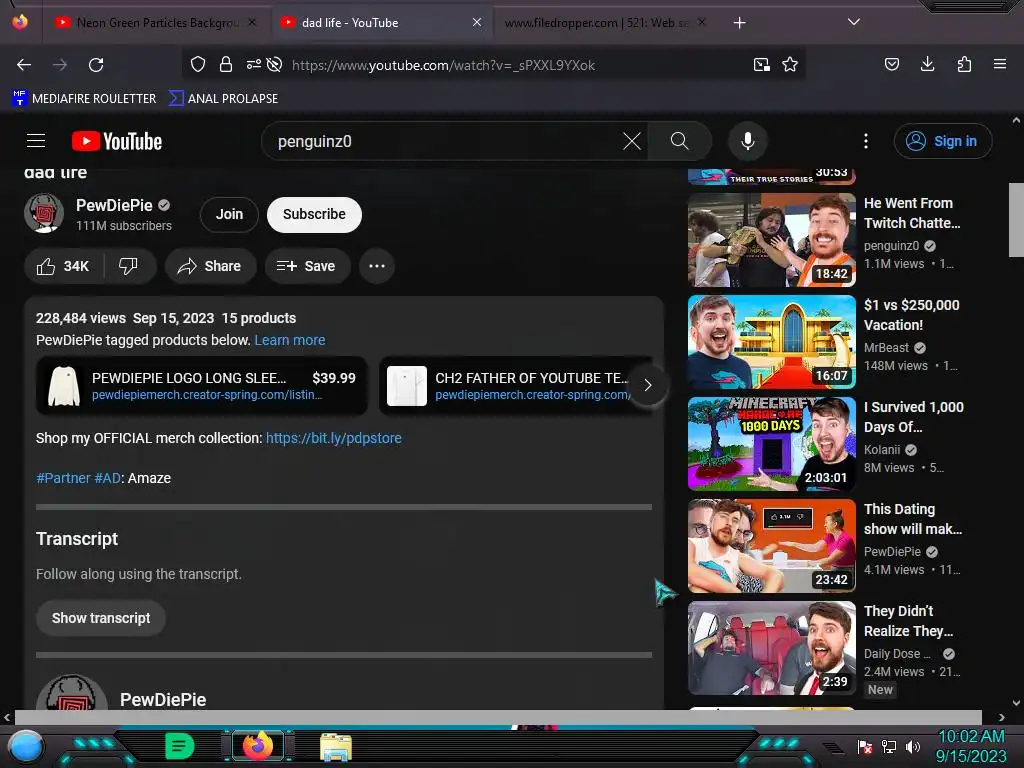Open the site permissions icon in address bar
The width and height of the screenshot is (1024, 768).
pyautogui.click(x=253, y=65)
